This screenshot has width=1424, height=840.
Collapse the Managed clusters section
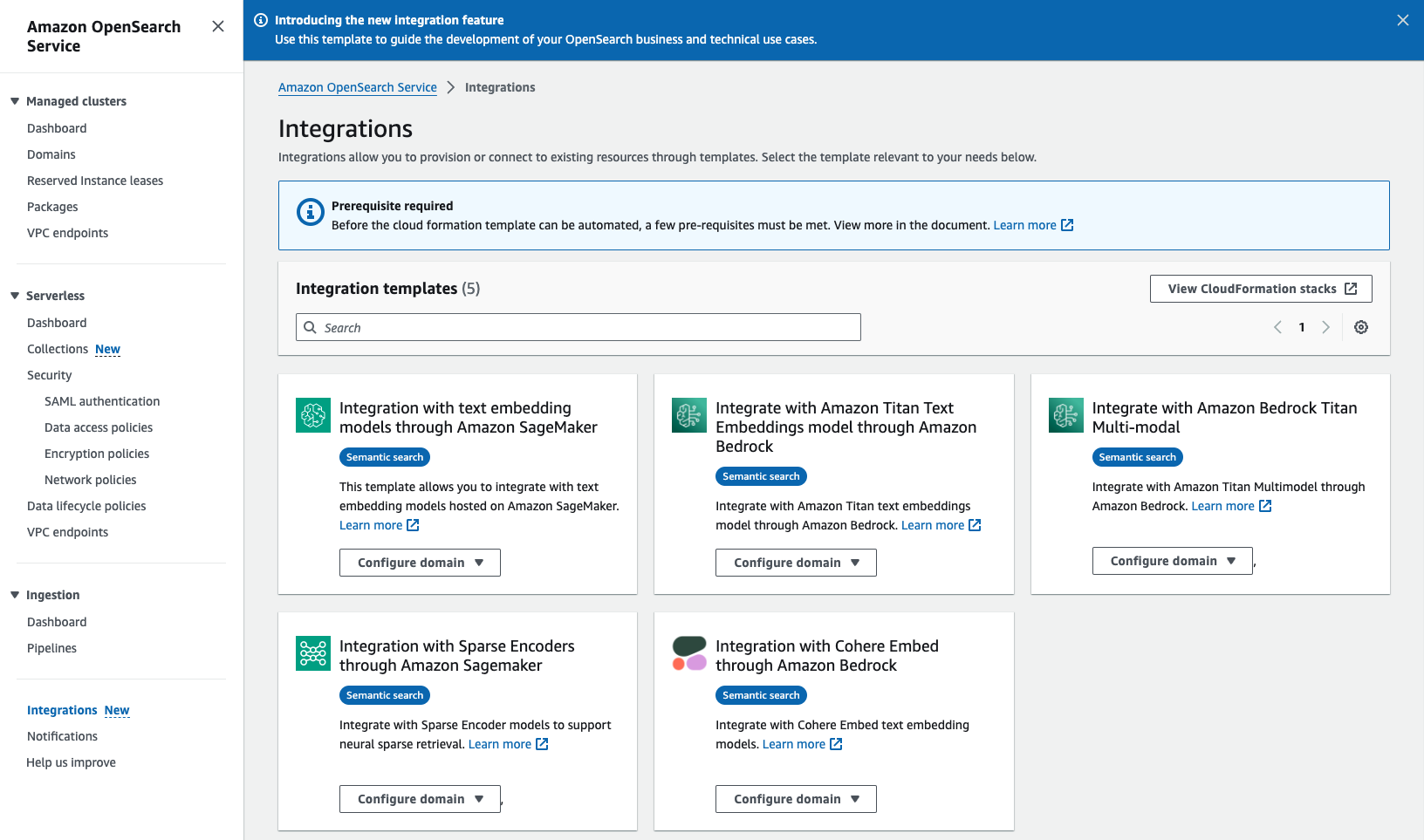pos(15,101)
